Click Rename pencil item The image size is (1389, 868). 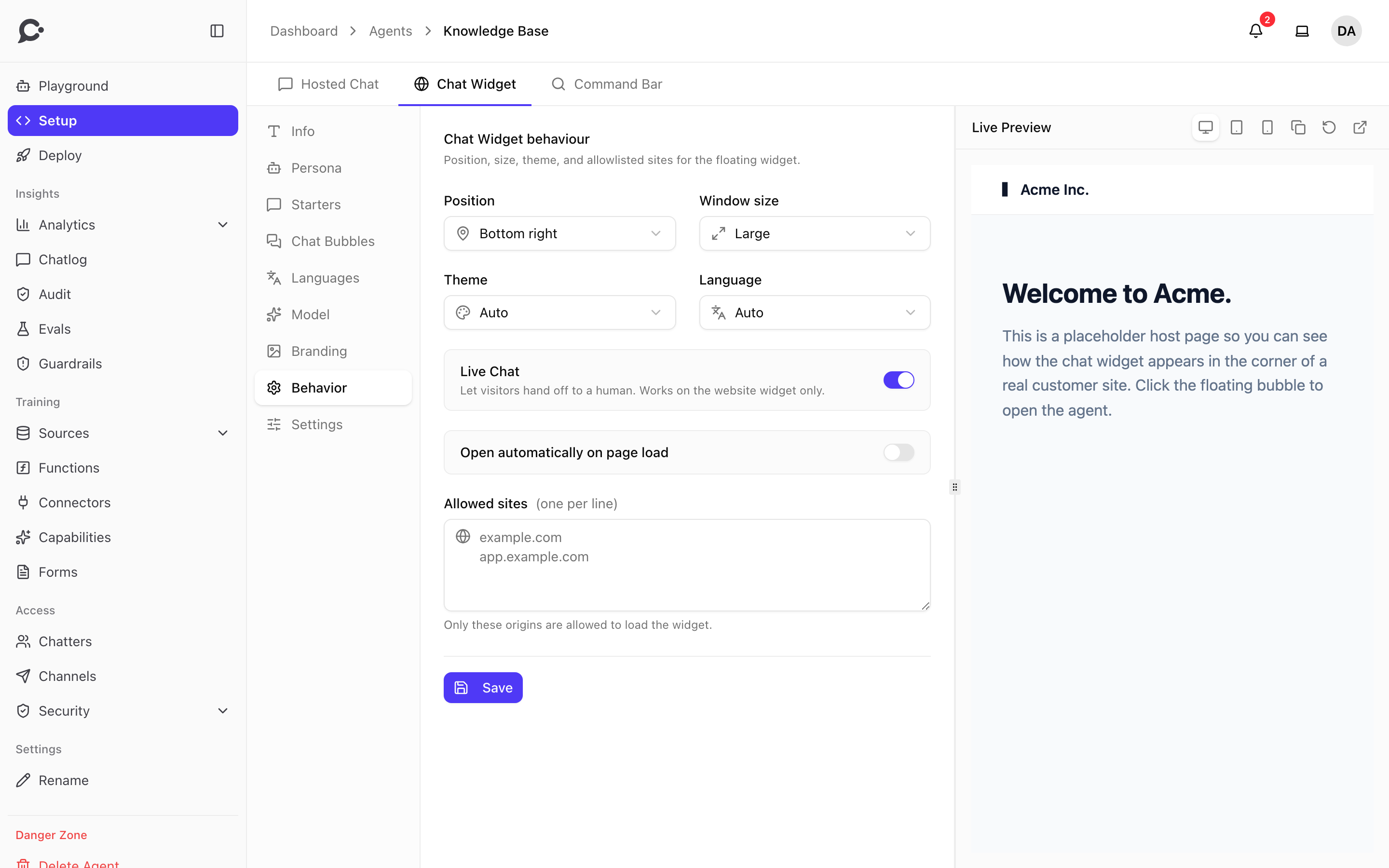click(123, 781)
